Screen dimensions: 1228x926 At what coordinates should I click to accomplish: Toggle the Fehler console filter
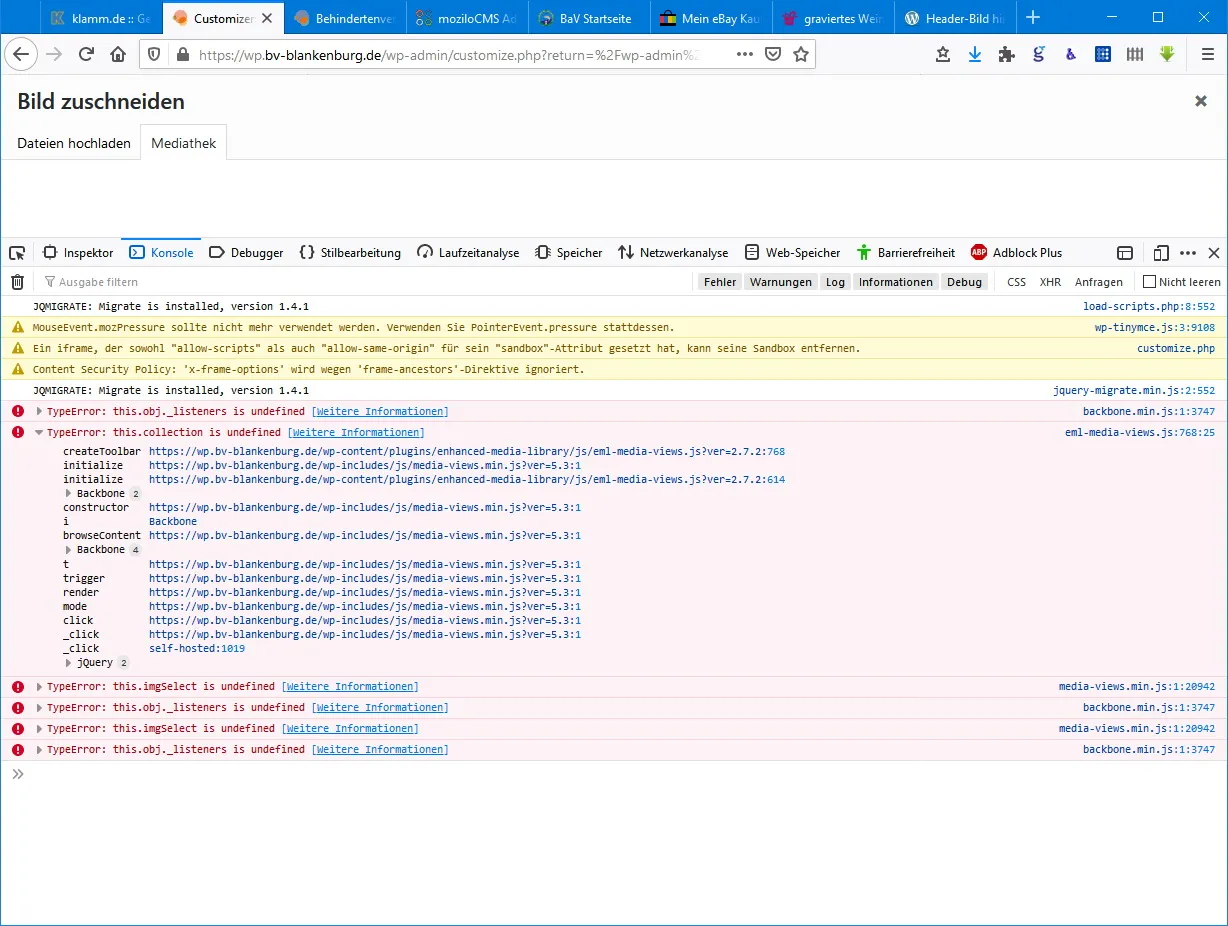point(720,282)
